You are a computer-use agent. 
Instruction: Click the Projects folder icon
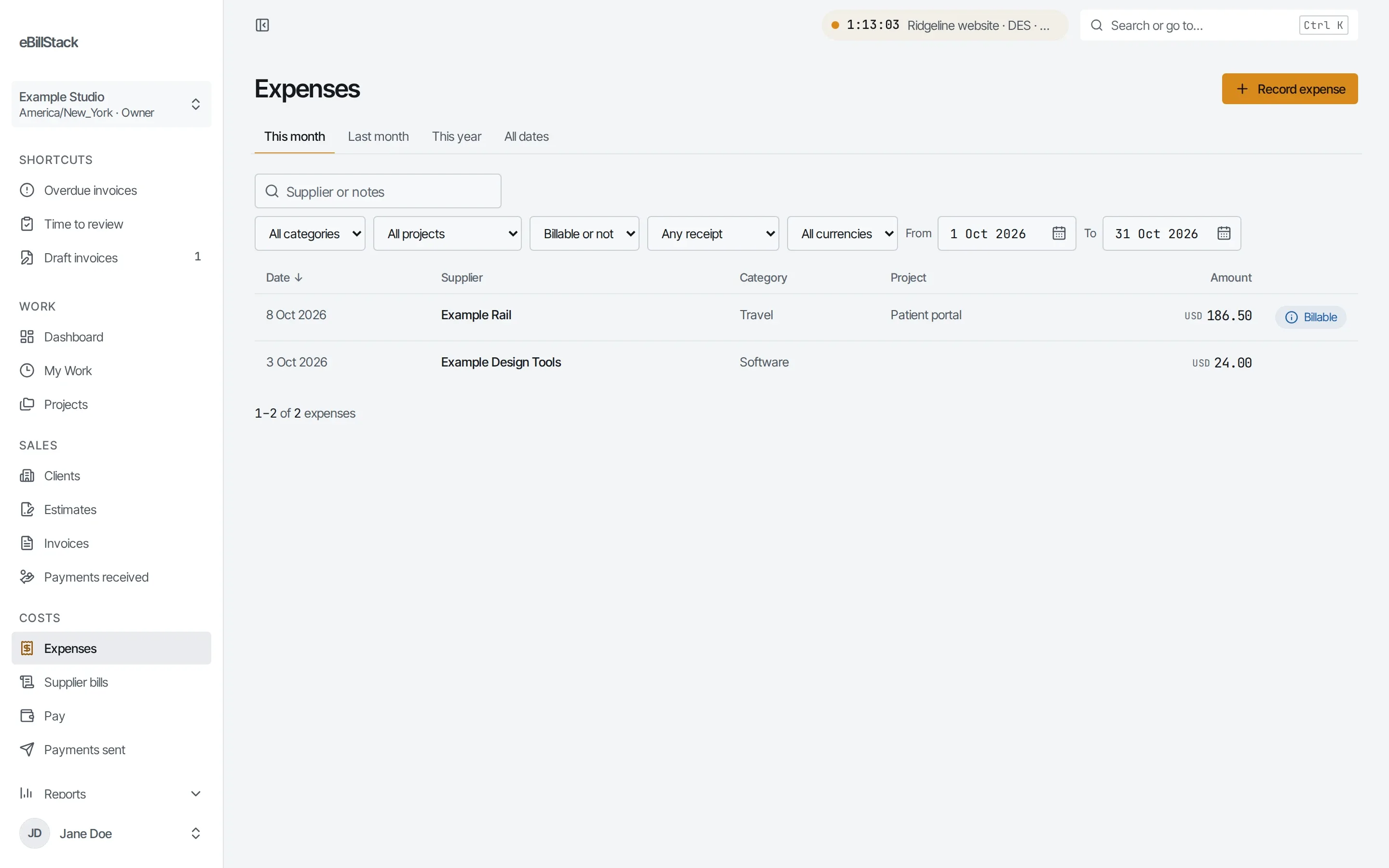[x=27, y=404]
